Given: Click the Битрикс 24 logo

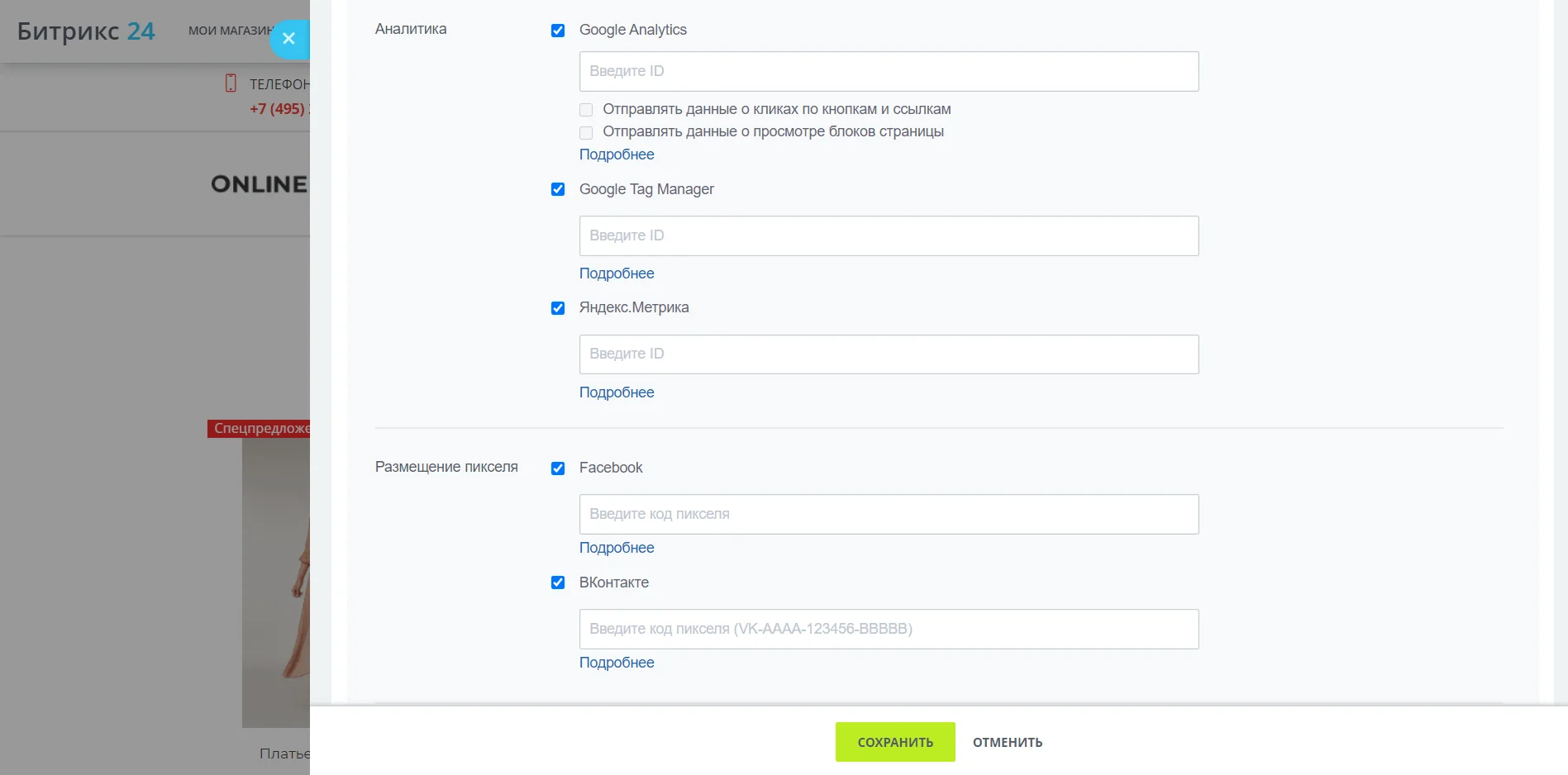Looking at the screenshot, I should (x=86, y=31).
